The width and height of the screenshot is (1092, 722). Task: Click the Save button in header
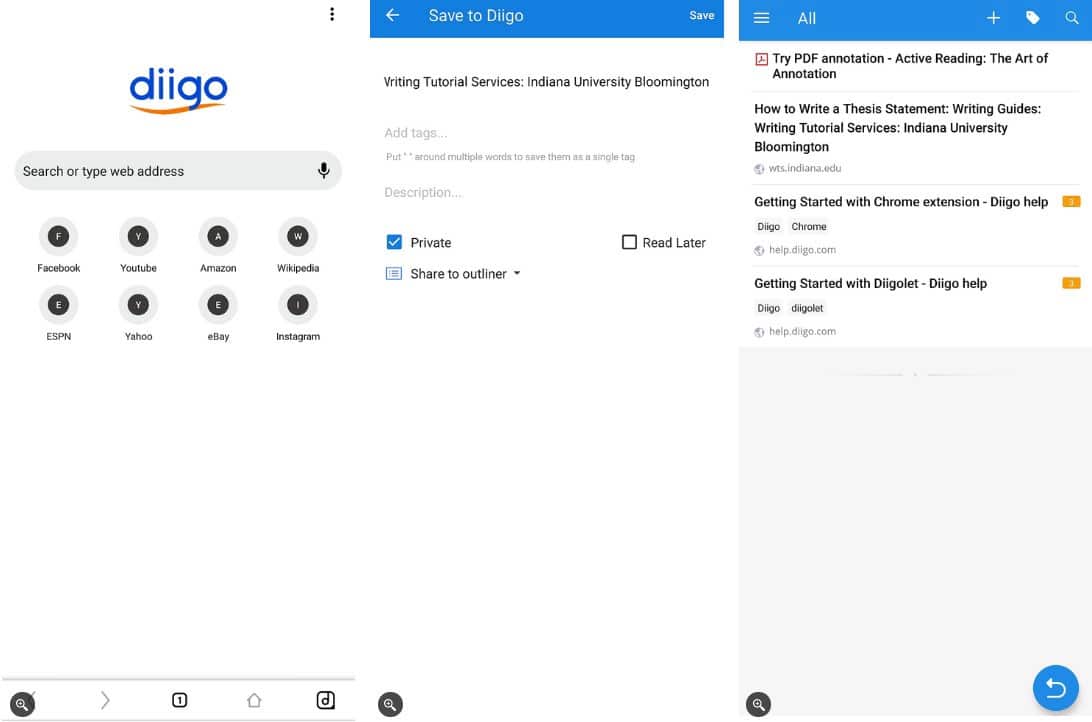click(x=701, y=15)
